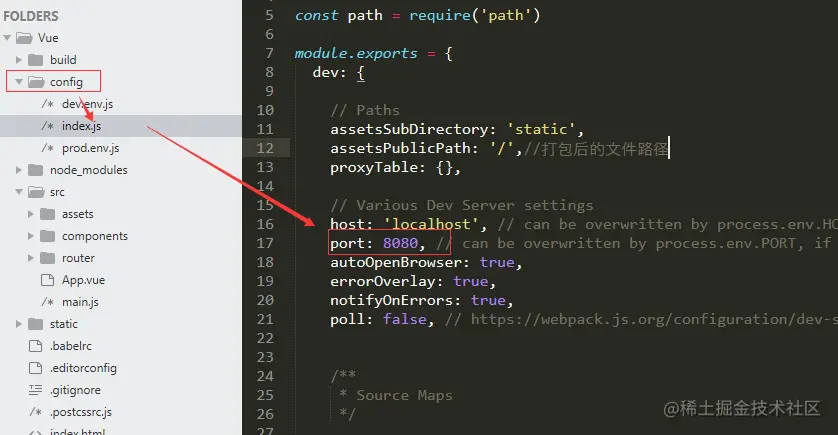
Task: Select index.js in the config folder
Action: [81, 126]
